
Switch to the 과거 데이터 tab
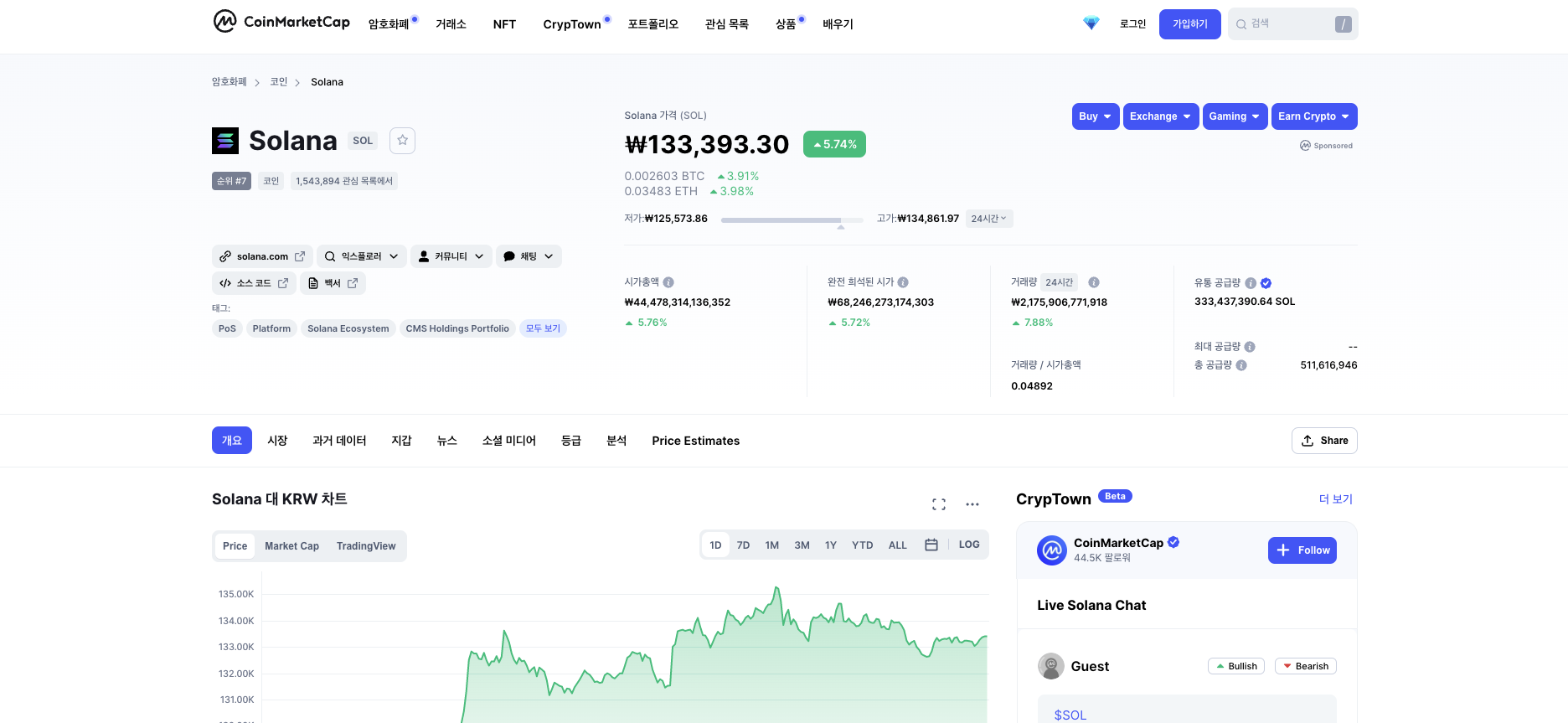pyautogui.click(x=339, y=441)
